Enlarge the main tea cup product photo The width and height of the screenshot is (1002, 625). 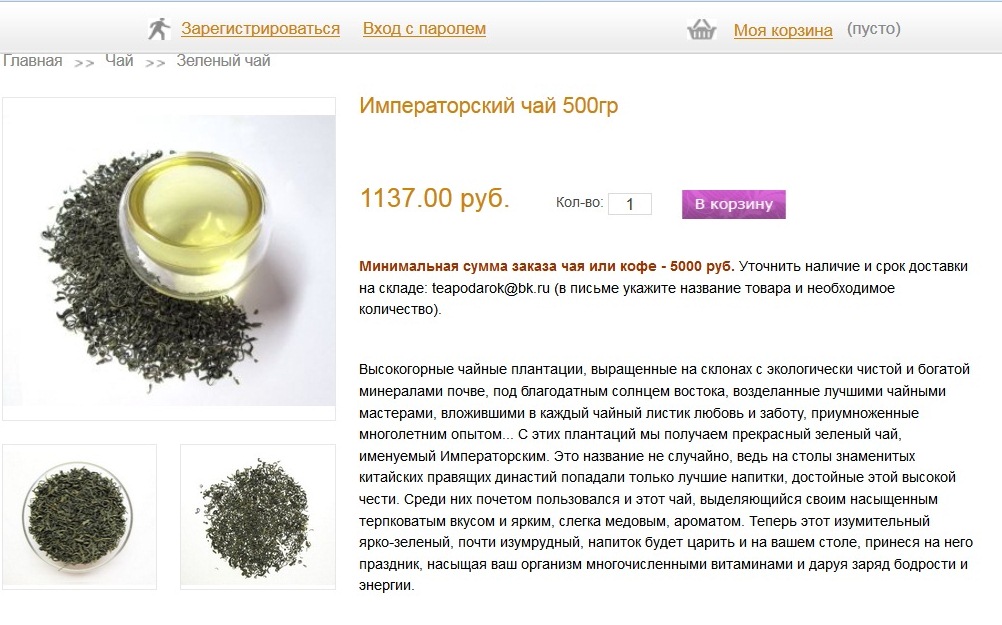click(x=169, y=259)
